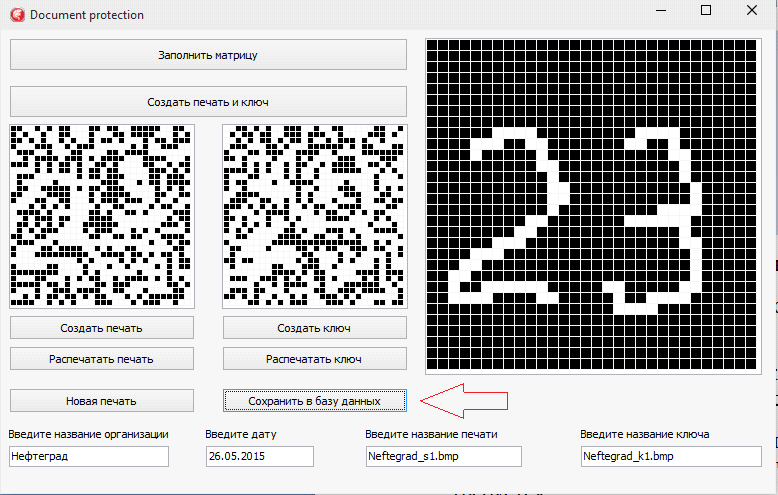Image resolution: width=778 pixels, height=495 pixels.
Task: Click label Введите название печати
Action: (x=431, y=434)
